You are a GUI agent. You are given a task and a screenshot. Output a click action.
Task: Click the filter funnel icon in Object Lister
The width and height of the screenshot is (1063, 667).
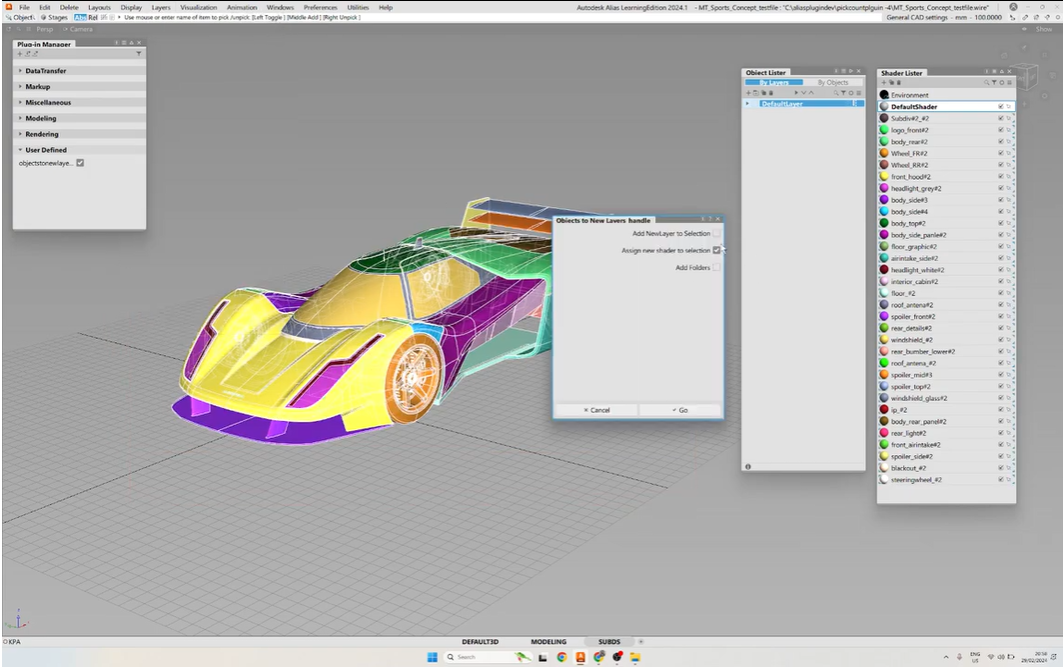(843, 93)
